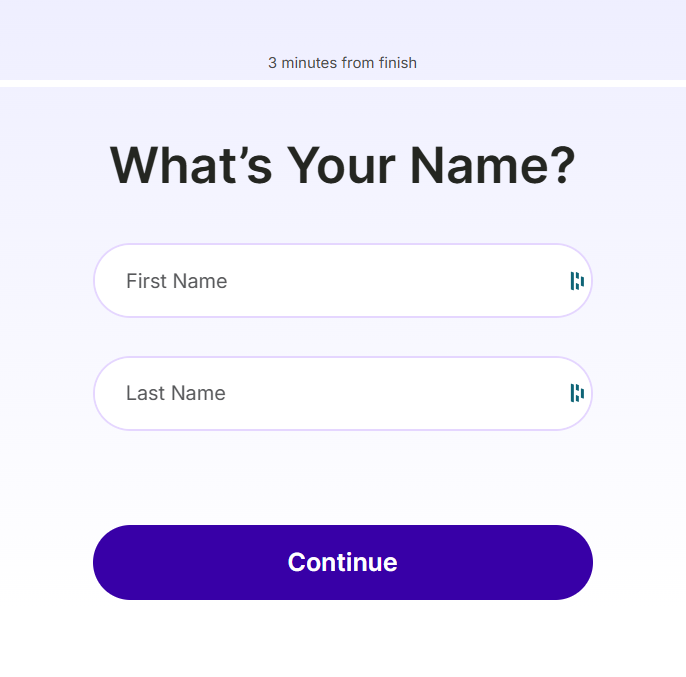Click the Dashlane icon in Last Name field
This screenshot has height=677, width=686.
[577, 393]
